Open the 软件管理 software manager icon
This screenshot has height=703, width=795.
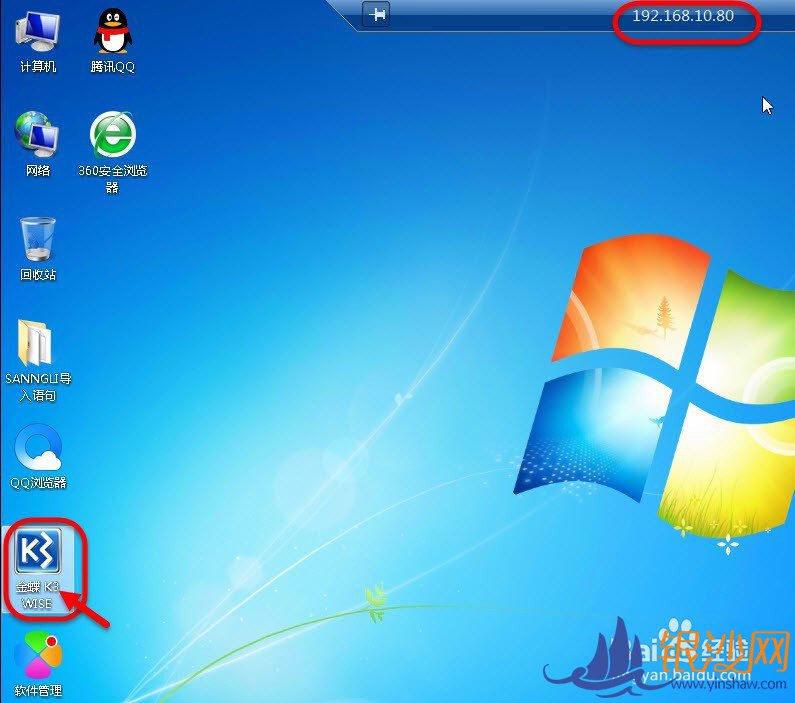(x=38, y=655)
